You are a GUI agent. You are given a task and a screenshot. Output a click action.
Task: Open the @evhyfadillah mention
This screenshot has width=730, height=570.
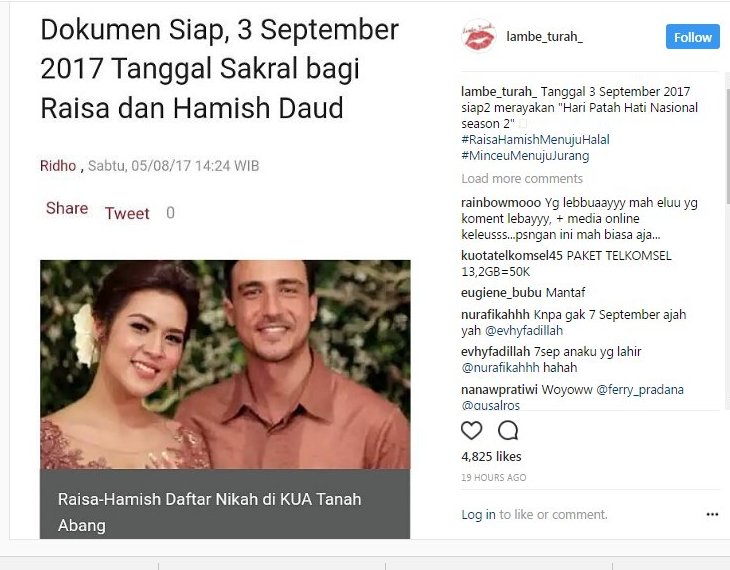pos(524,330)
